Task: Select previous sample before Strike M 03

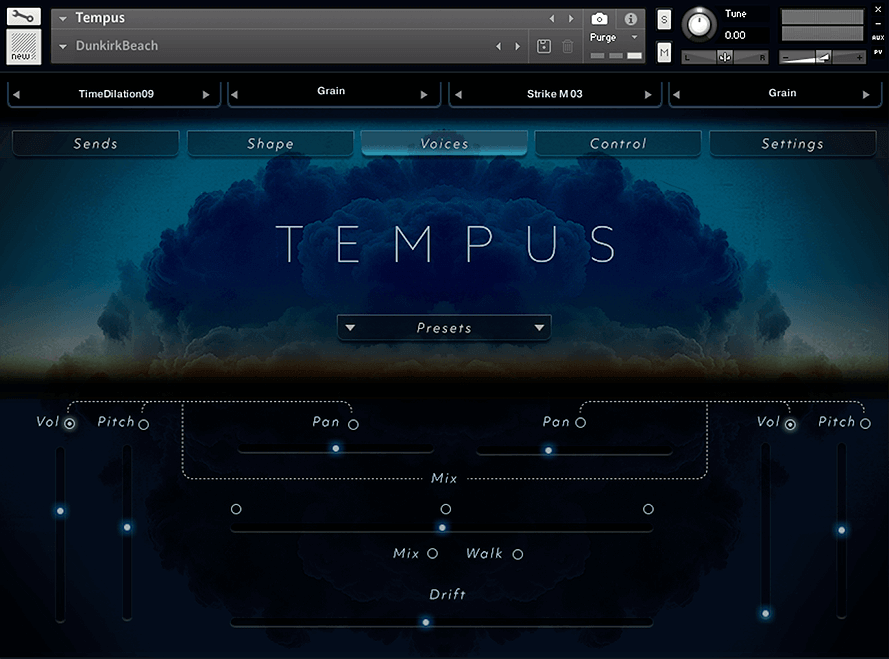Action: coord(457,94)
